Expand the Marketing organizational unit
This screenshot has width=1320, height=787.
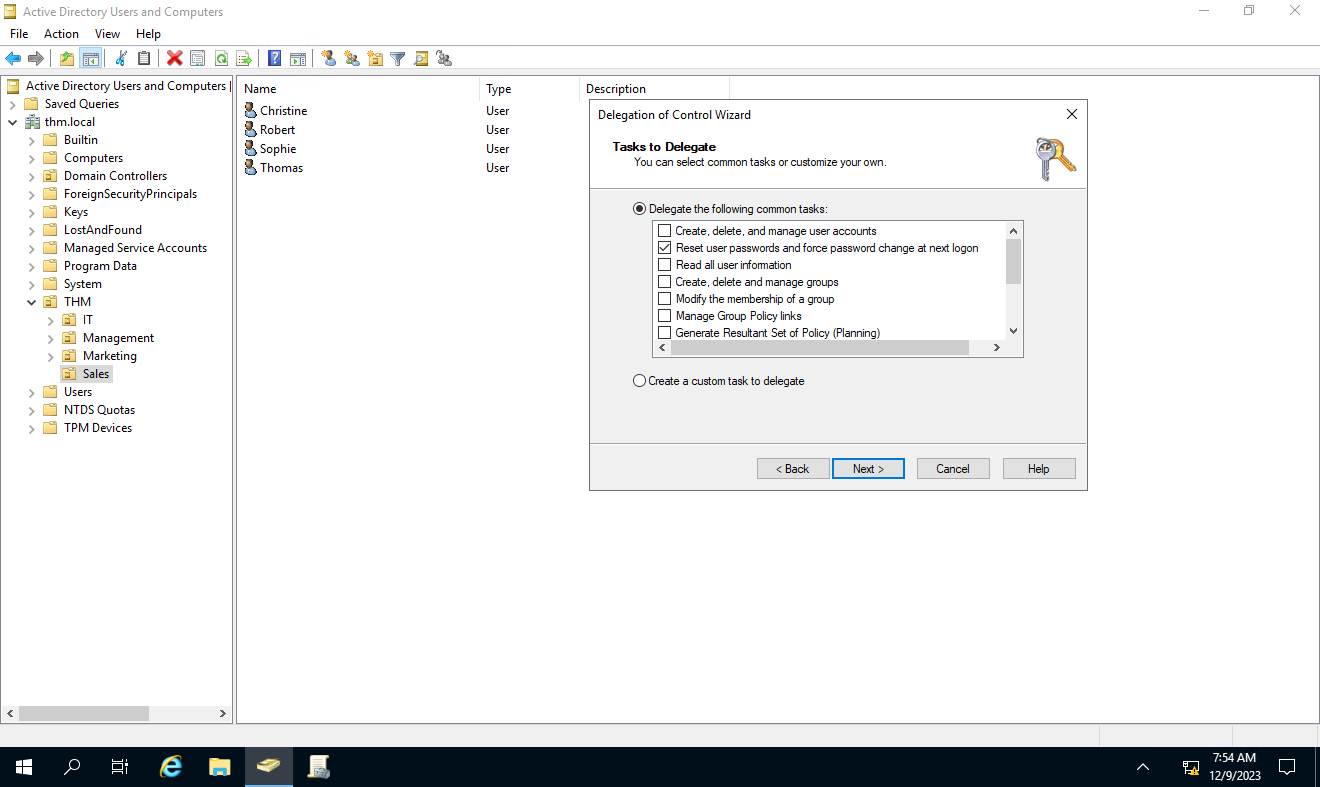click(51, 356)
